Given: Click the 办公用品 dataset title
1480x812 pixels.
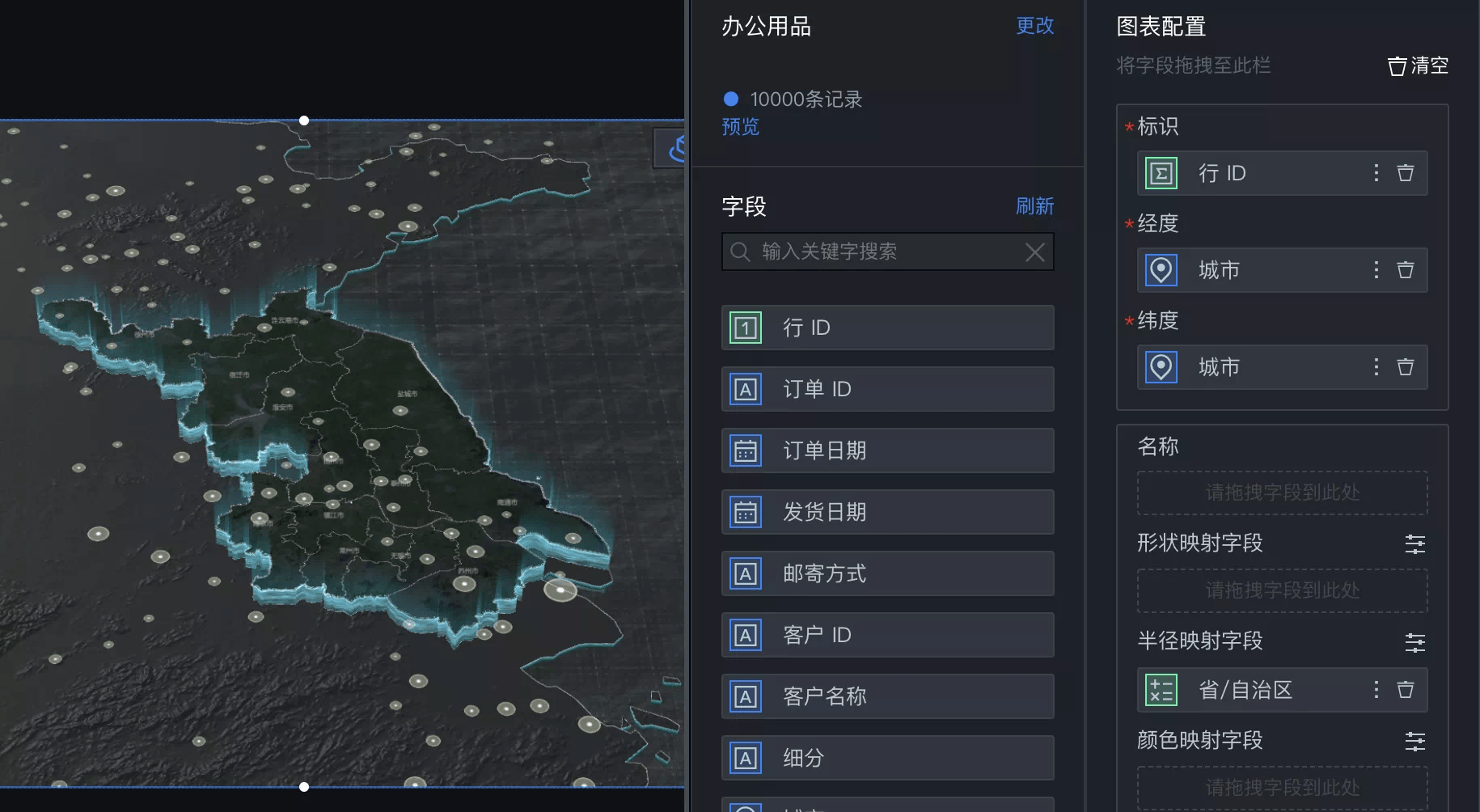Looking at the screenshot, I should click(x=766, y=27).
